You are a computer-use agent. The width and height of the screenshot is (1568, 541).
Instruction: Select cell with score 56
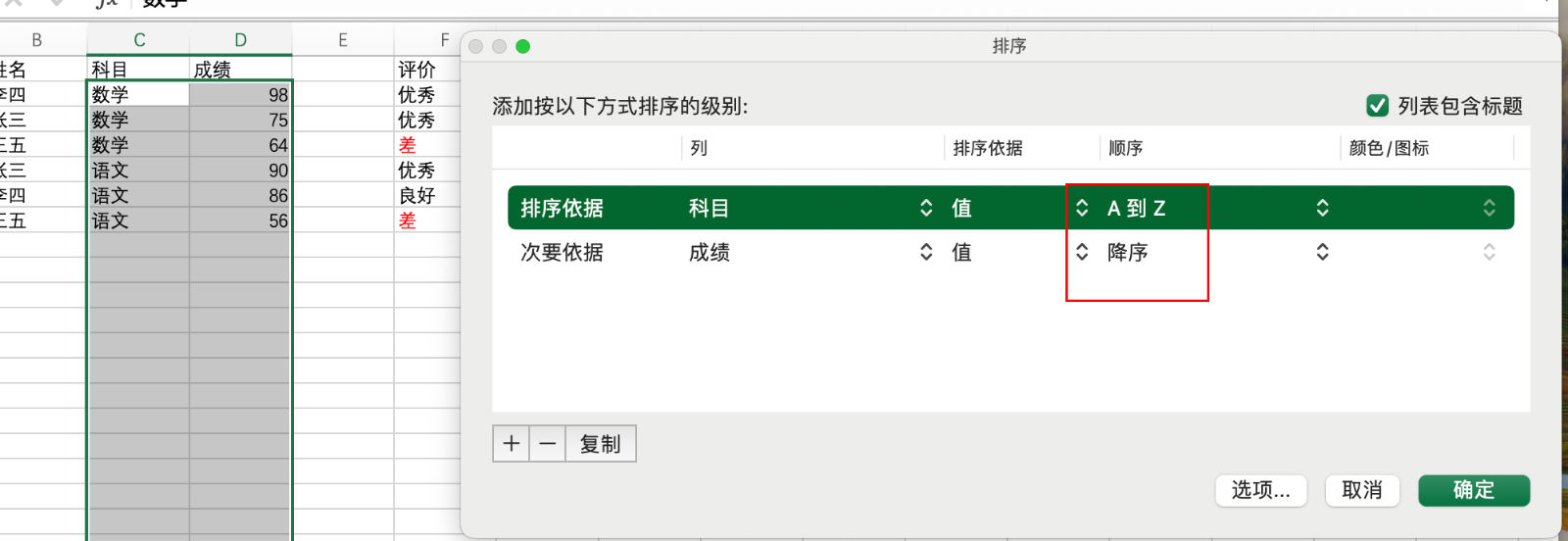tap(241, 221)
